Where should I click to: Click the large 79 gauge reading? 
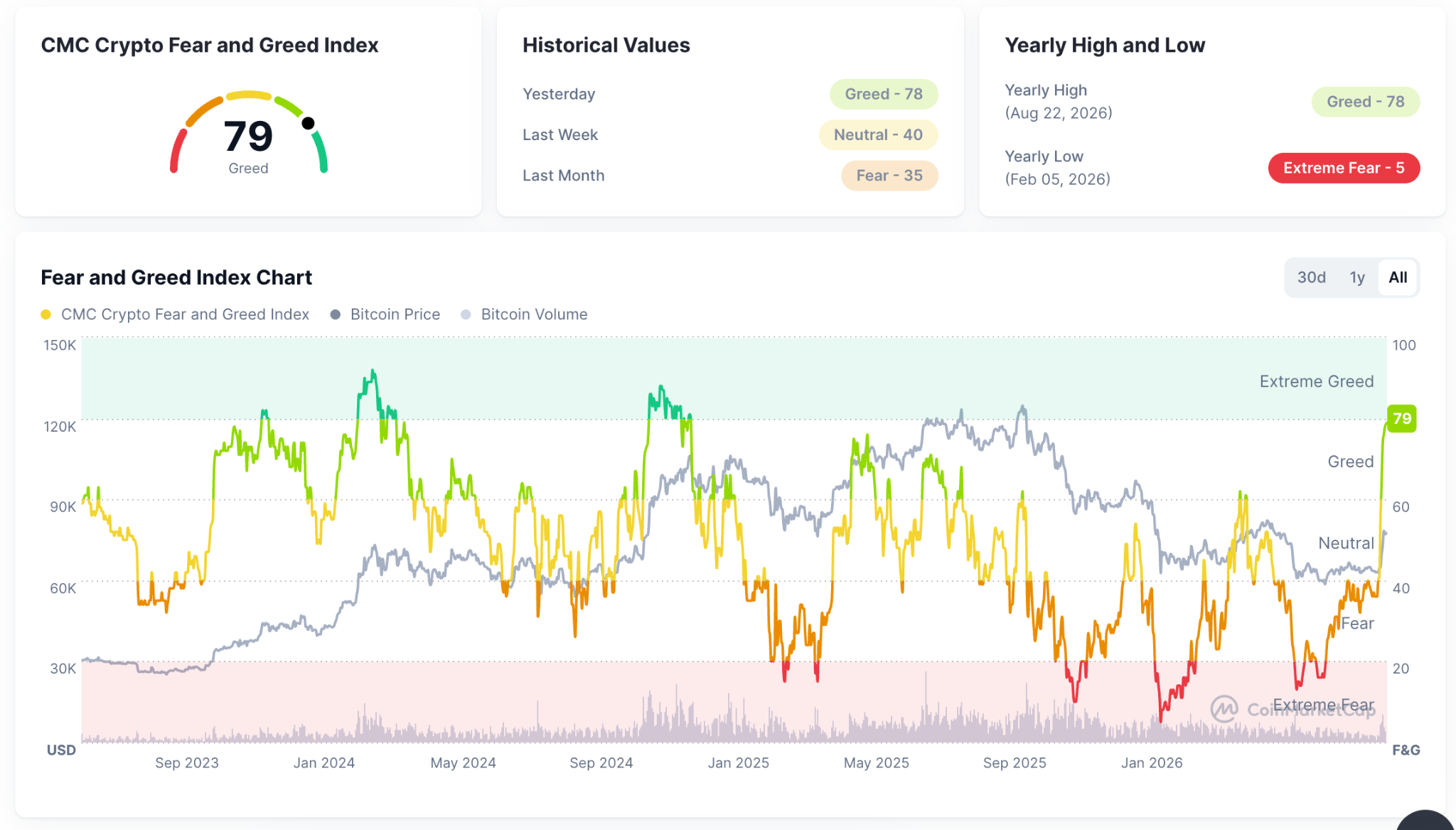click(248, 136)
